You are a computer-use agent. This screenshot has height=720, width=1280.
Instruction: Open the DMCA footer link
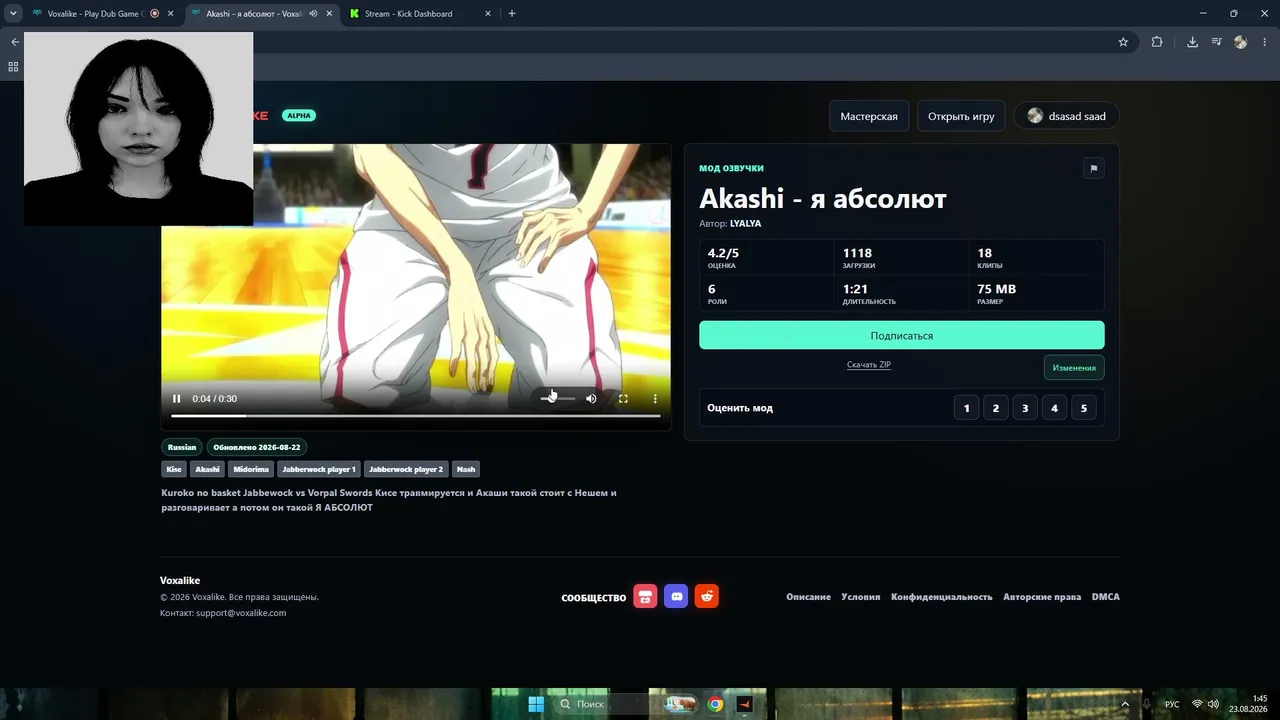click(1106, 597)
